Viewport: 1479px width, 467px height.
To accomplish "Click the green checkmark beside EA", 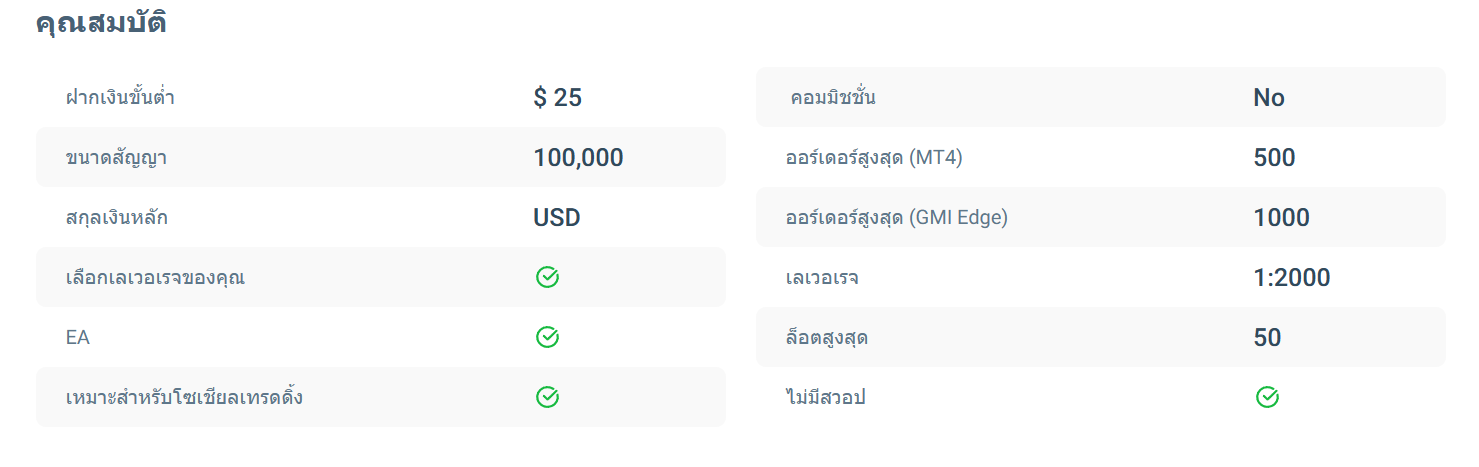I will [547, 338].
